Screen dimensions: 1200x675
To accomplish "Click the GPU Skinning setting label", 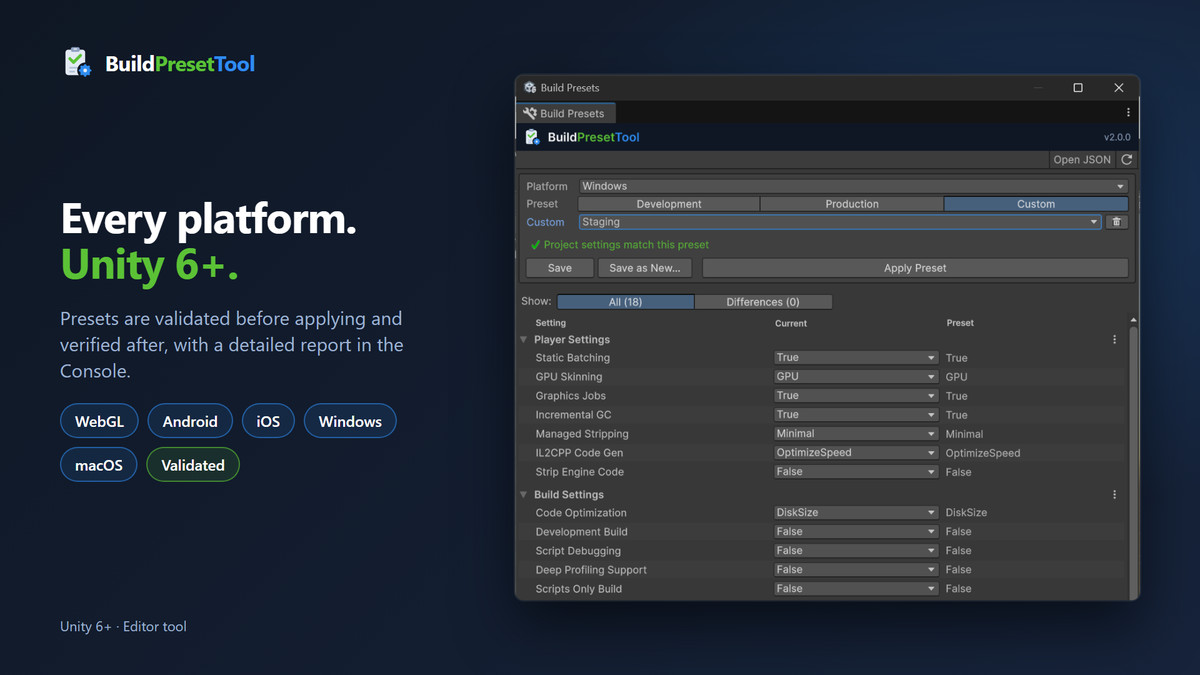I will 569,377.
